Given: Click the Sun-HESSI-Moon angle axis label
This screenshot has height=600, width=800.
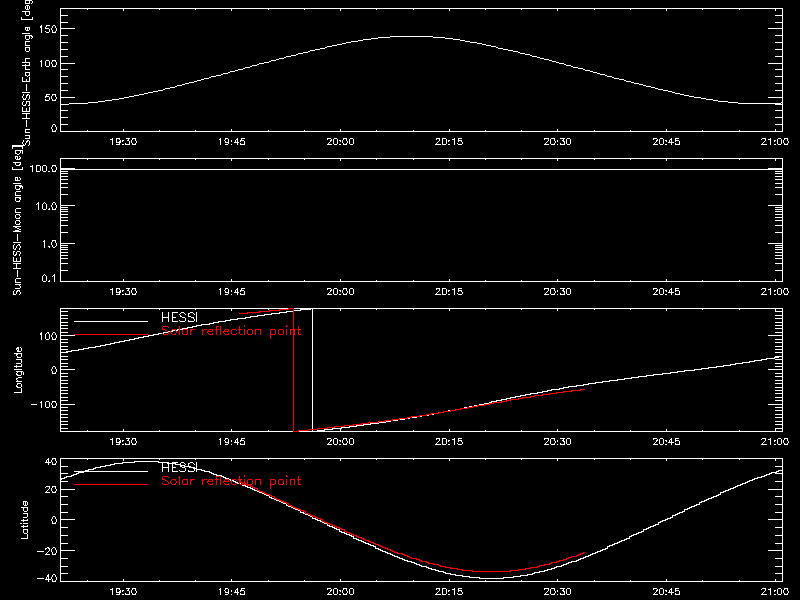Looking at the screenshot, I should 17,220.
